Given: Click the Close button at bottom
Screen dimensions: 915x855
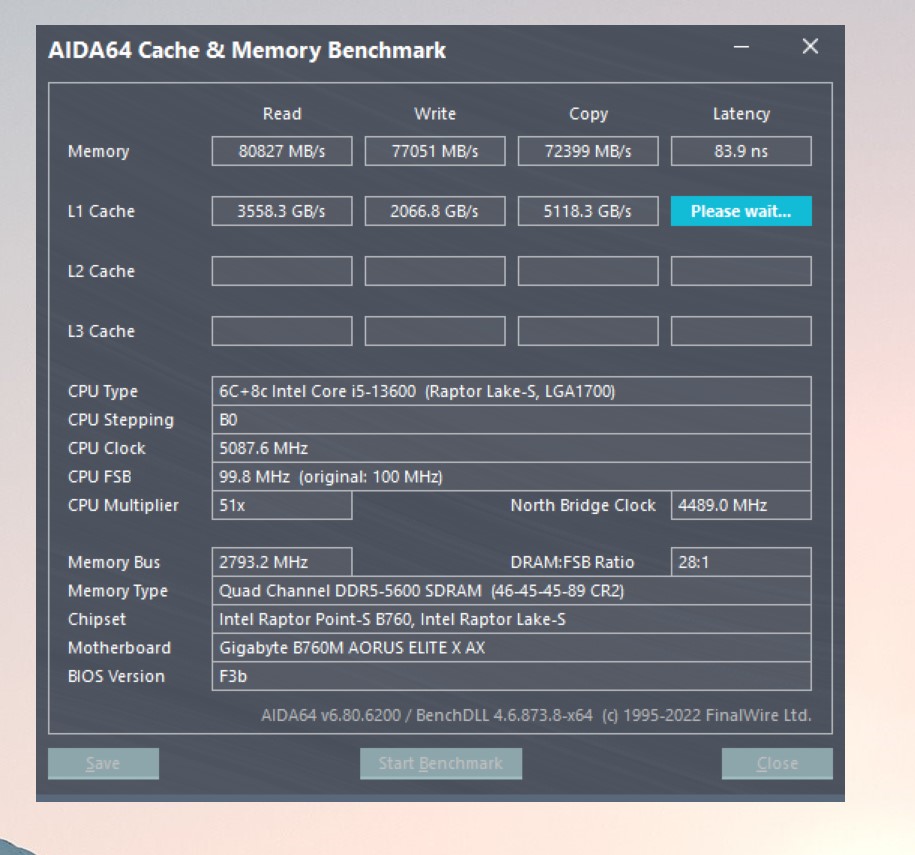Looking at the screenshot, I should (777, 763).
